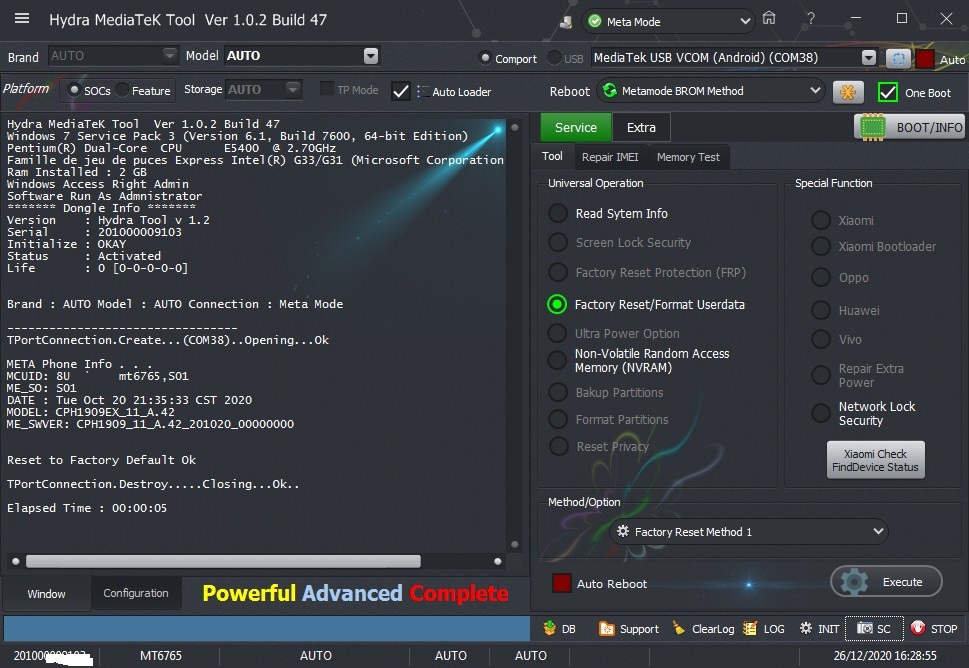Open the help question mark icon
Image resolution: width=969 pixels, height=668 pixels.
811,19
